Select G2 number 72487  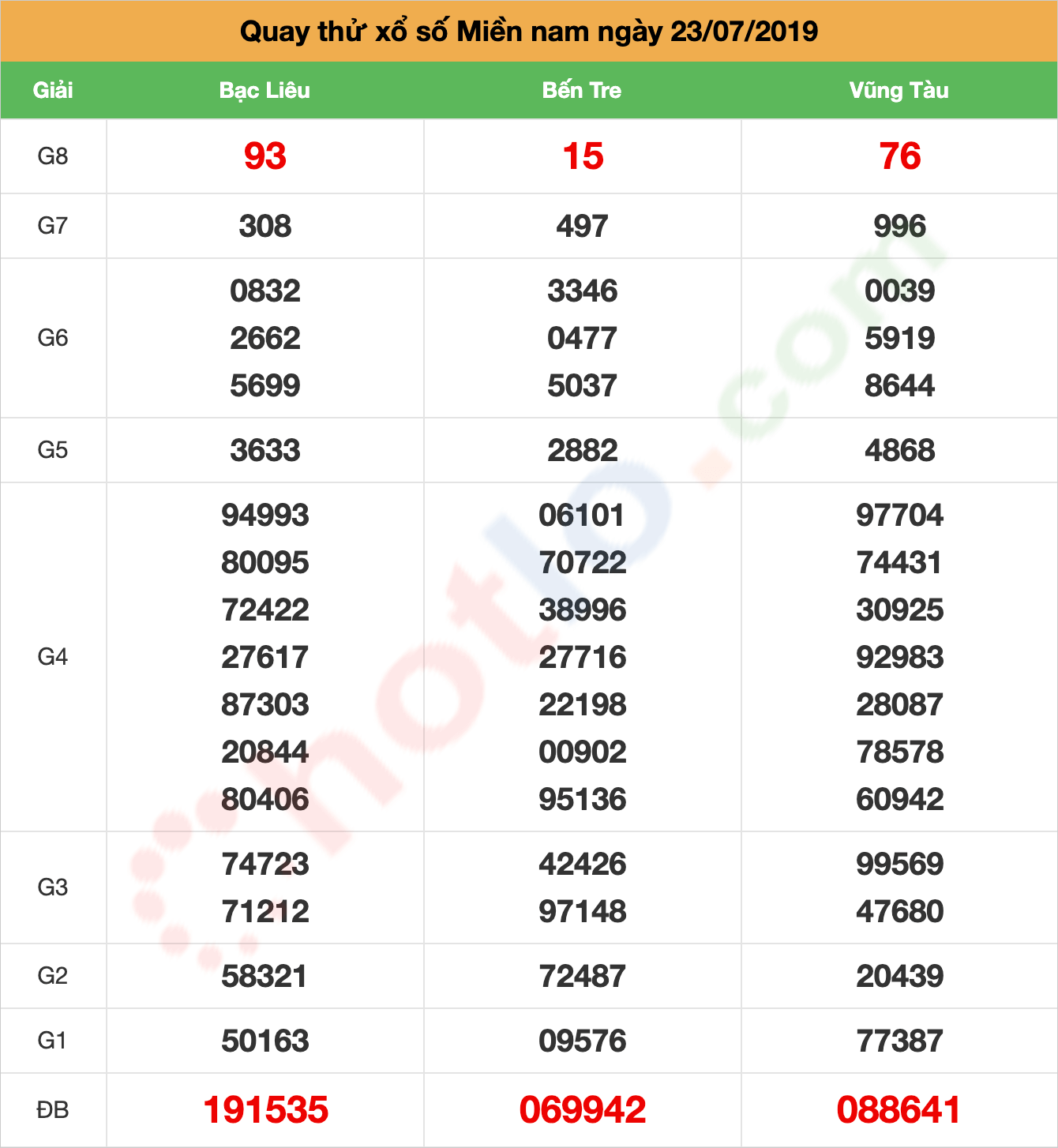click(x=583, y=977)
